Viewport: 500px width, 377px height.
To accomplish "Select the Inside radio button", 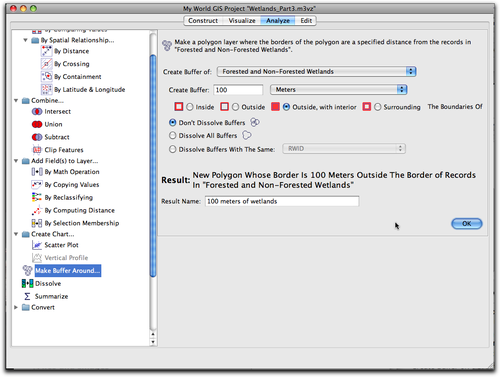I will 190,107.
